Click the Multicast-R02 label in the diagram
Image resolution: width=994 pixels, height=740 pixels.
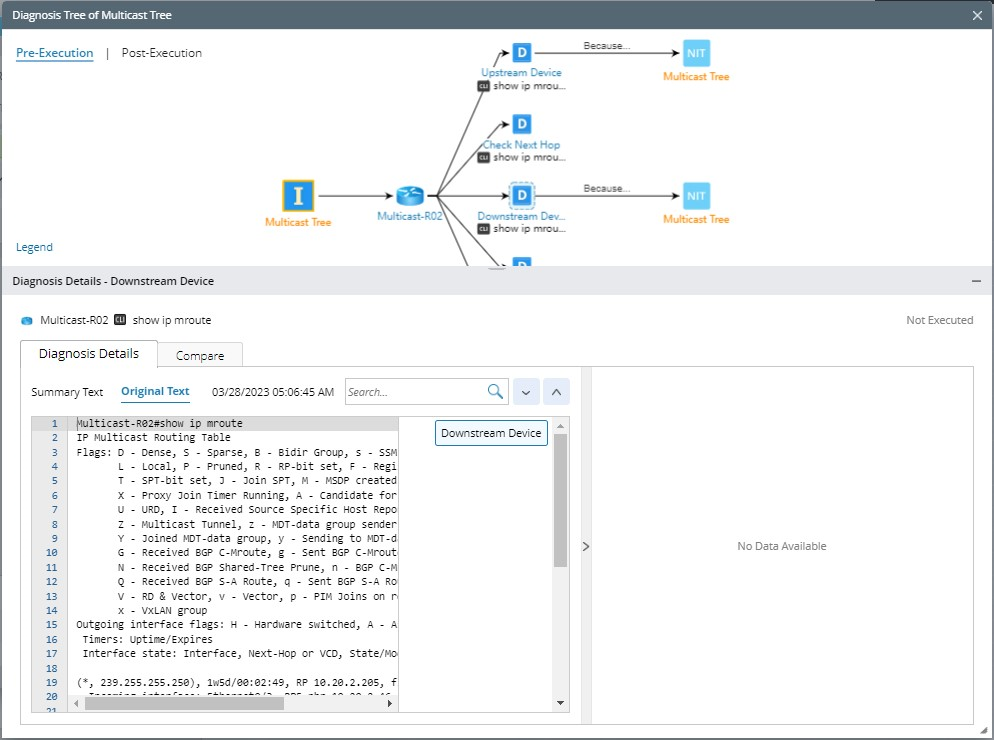(410, 216)
